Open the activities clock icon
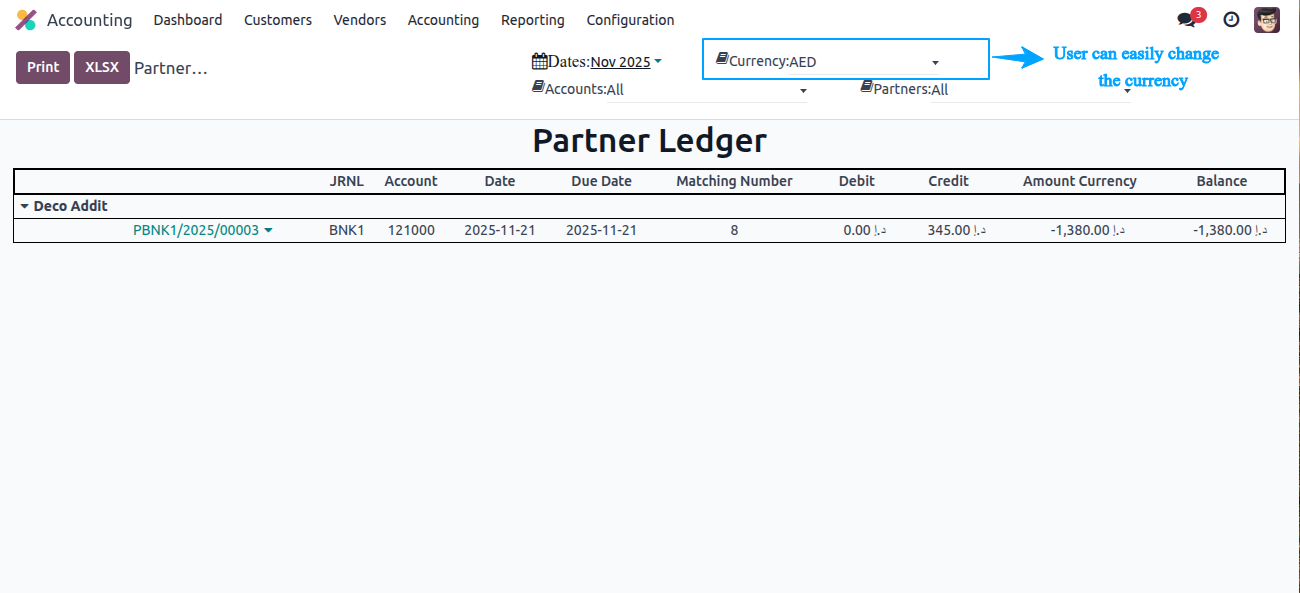 (1232, 20)
